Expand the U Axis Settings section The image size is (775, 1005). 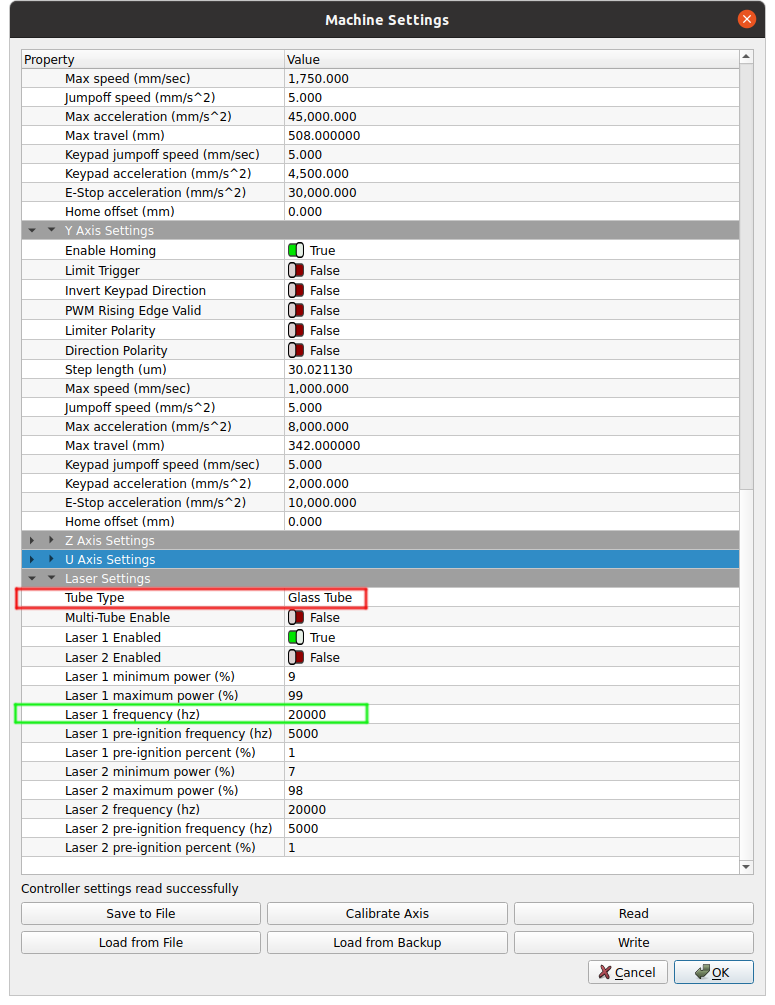pos(52,560)
